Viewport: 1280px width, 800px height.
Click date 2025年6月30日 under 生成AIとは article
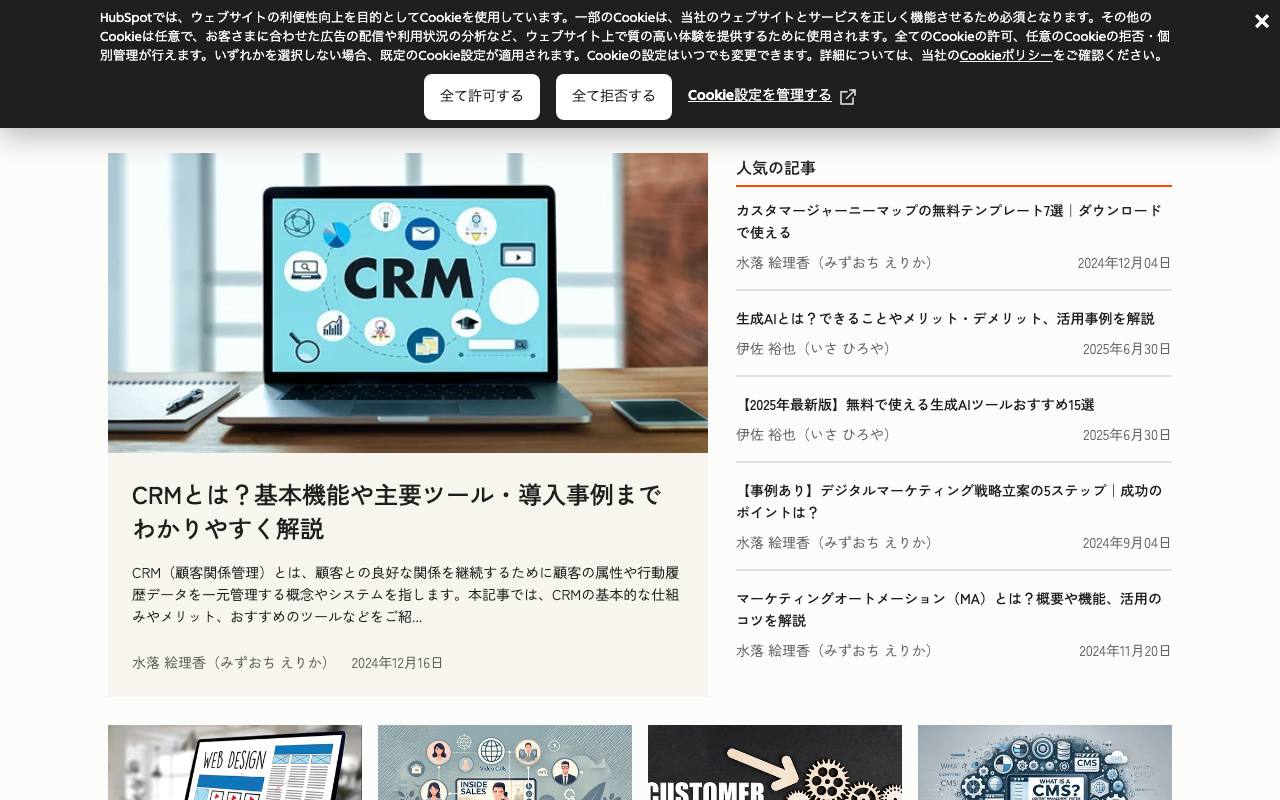(x=1127, y=349)
